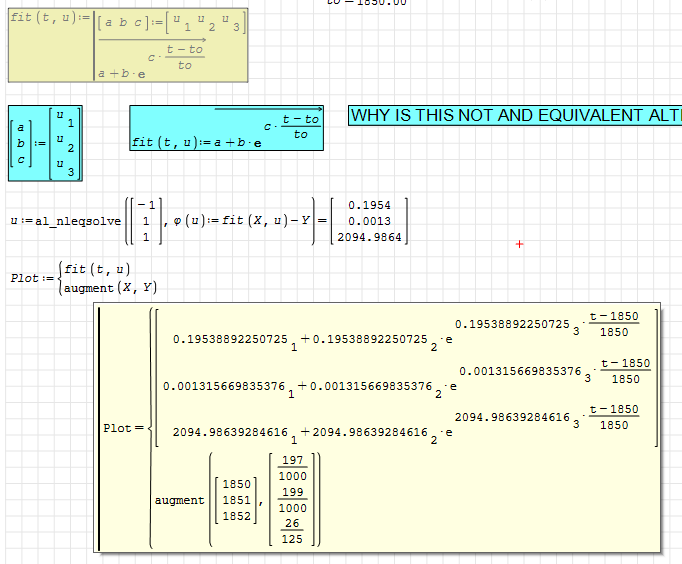Screen dimensions: 682x564
Task: Click the 26/125 fraction in the result vector
Action: (x=293, y=530)
